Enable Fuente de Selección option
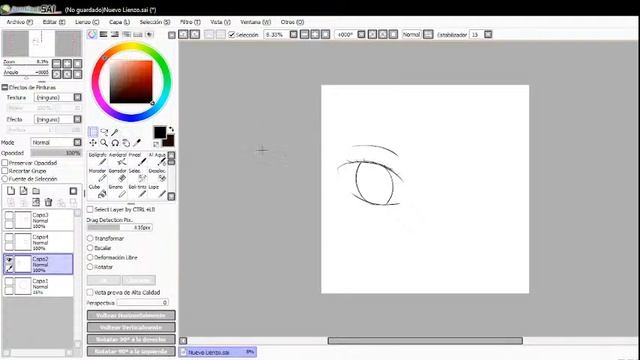Screen dimensions: 640x360 coord(5,179)
